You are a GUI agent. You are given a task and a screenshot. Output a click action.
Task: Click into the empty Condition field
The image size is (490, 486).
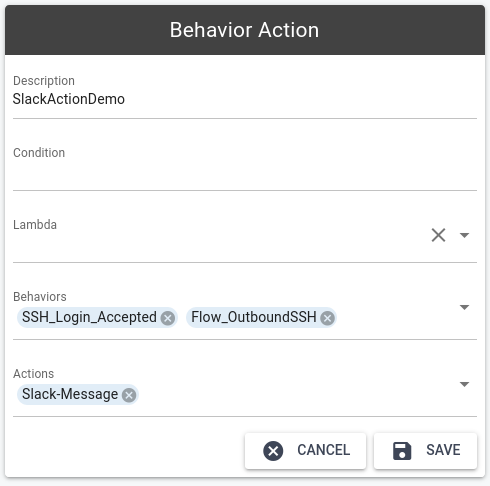pyautogui.click(x=245, y=173)
